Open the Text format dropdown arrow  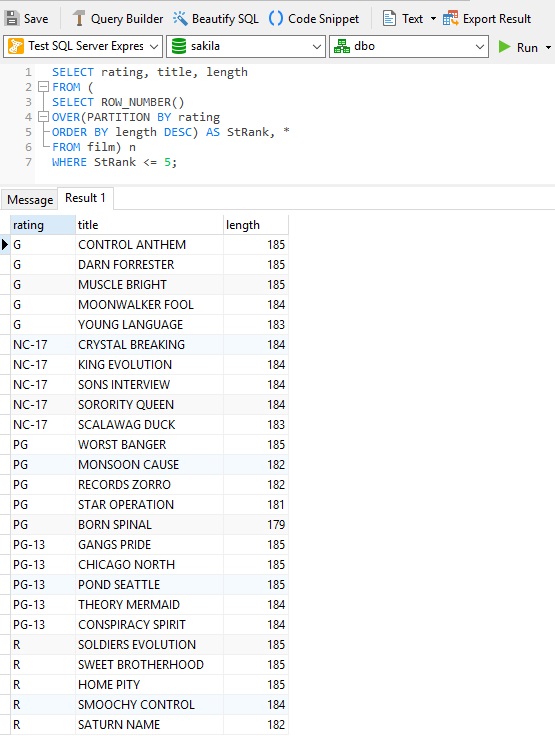(x=433, y=19)
